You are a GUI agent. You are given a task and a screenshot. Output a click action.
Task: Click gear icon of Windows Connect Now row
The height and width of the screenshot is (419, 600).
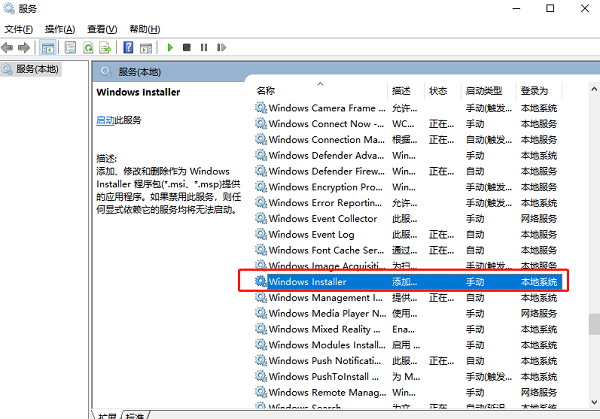[261, 124]
